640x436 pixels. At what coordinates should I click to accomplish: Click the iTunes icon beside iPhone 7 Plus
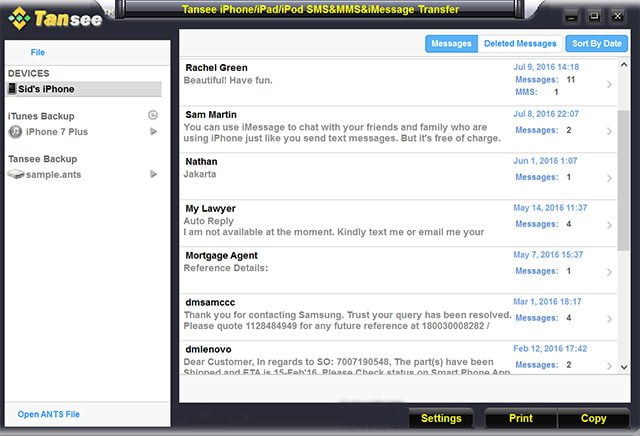[x=16, y=131]
